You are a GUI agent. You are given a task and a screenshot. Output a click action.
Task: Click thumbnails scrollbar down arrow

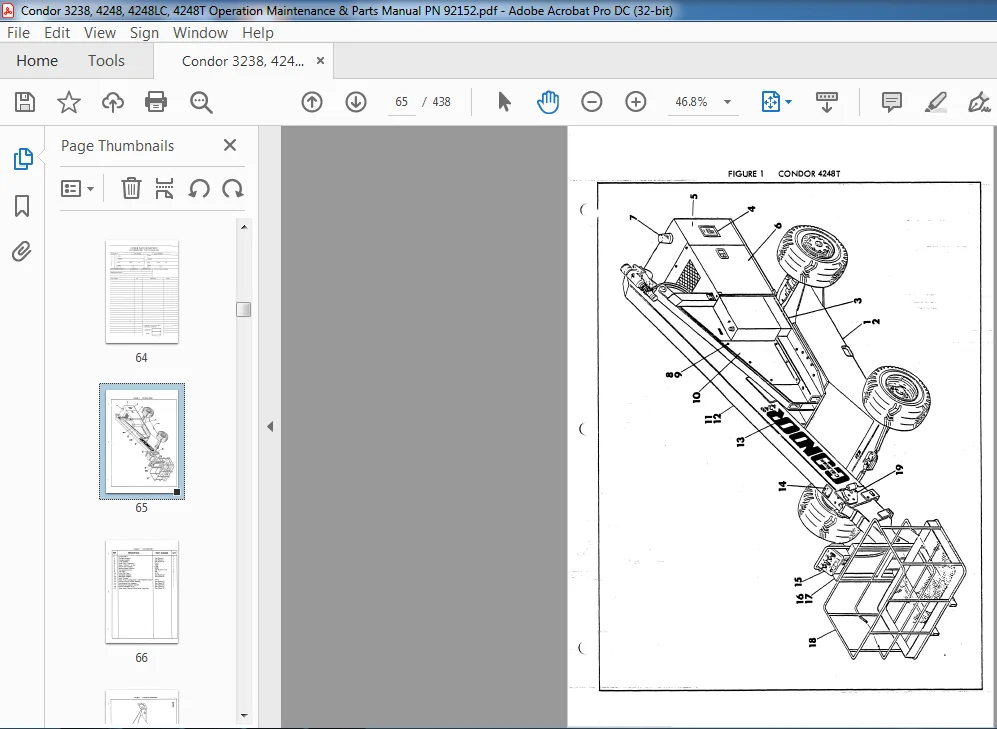(x=244, y=716)
